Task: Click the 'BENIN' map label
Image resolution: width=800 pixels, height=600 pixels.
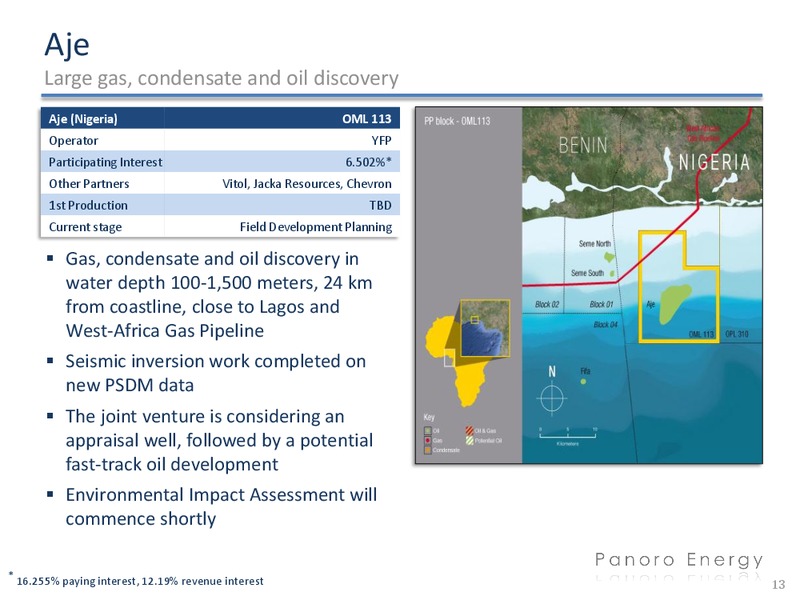Action: point(583,145)
